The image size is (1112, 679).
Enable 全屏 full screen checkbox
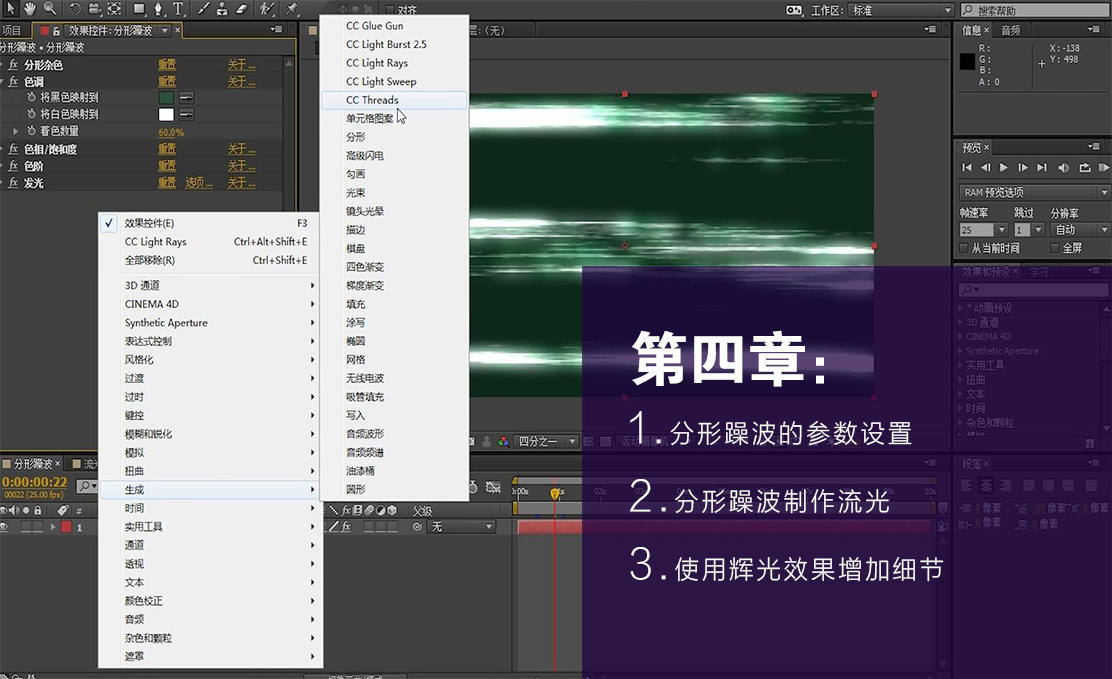pyautogui.click(x=1055, y=248)
